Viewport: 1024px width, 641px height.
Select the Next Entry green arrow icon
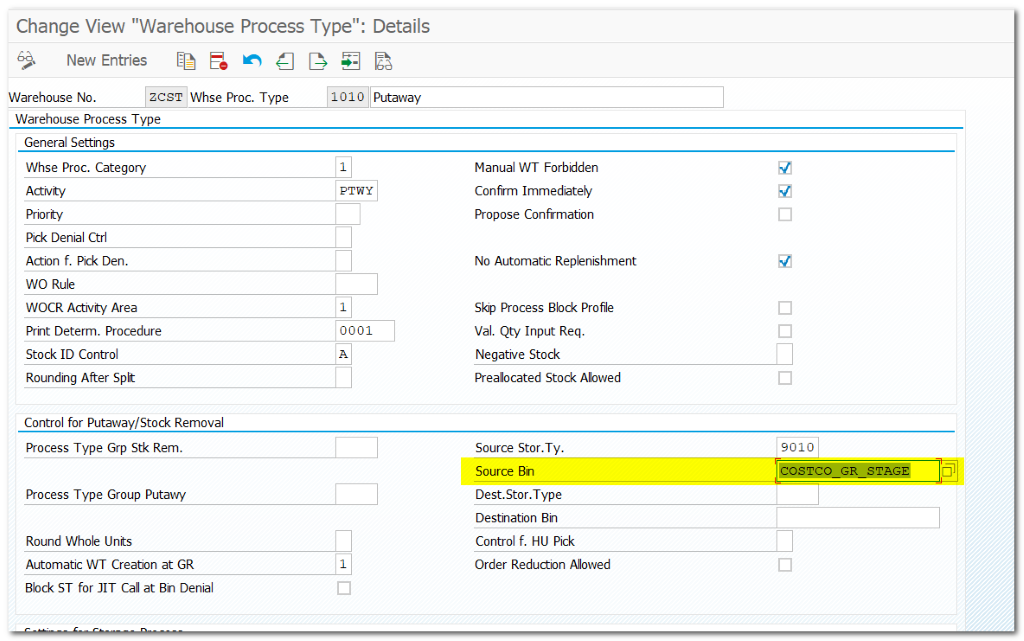coord(318,60)
